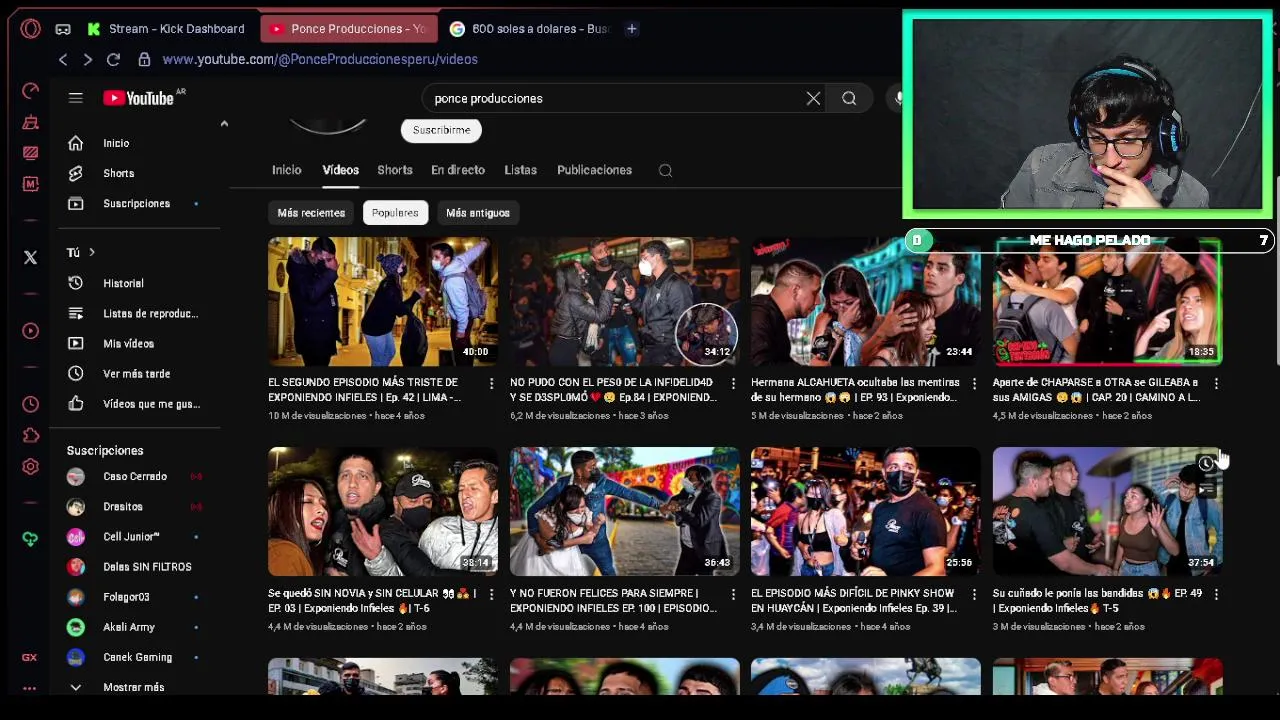Open the Opera sidebar settings gear
Screen dimensions: 1280x720
tap(30, 467)
